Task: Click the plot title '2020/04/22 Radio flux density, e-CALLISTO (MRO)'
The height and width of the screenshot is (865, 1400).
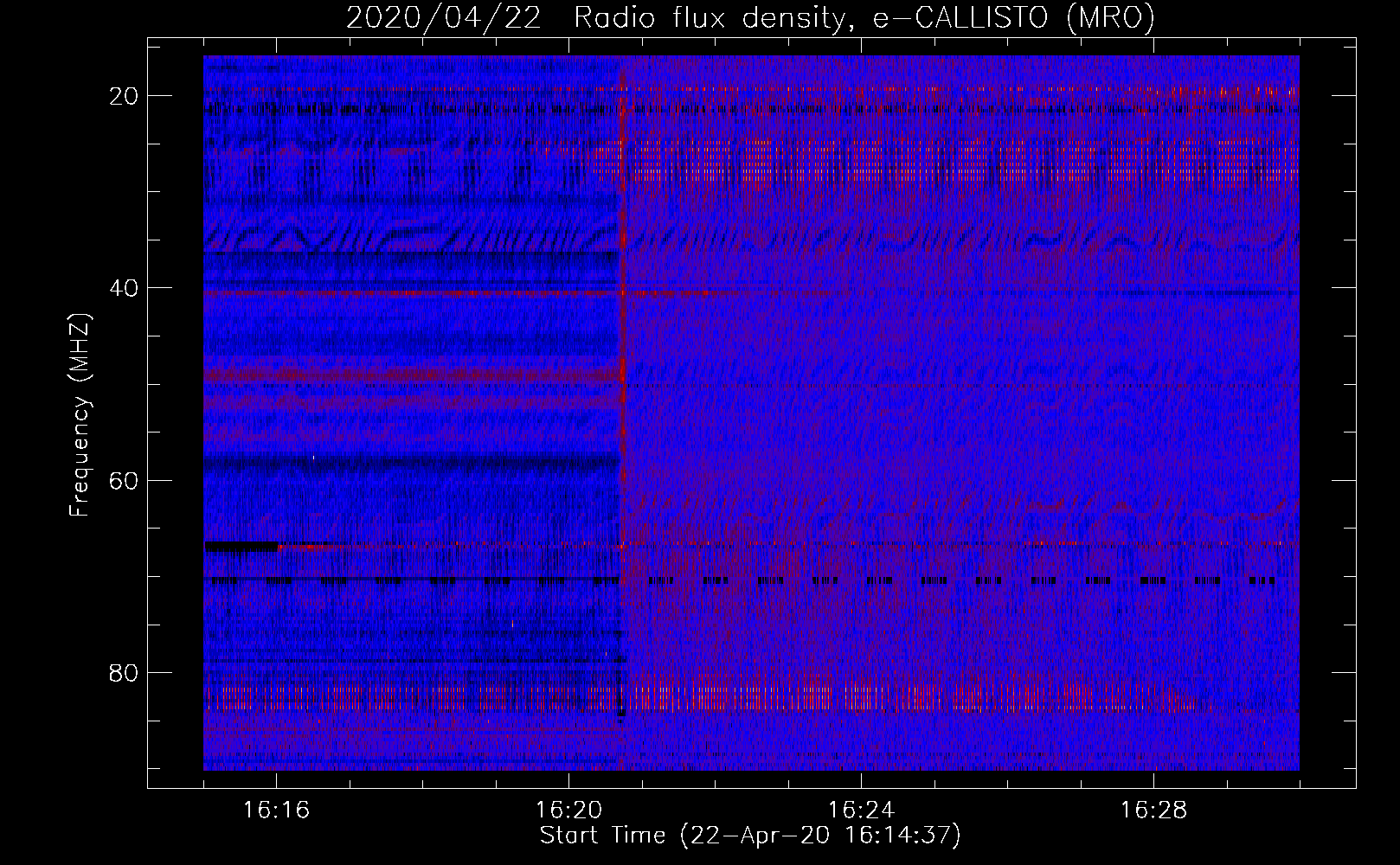Action: pyautogui.click(x=750, y=18)
